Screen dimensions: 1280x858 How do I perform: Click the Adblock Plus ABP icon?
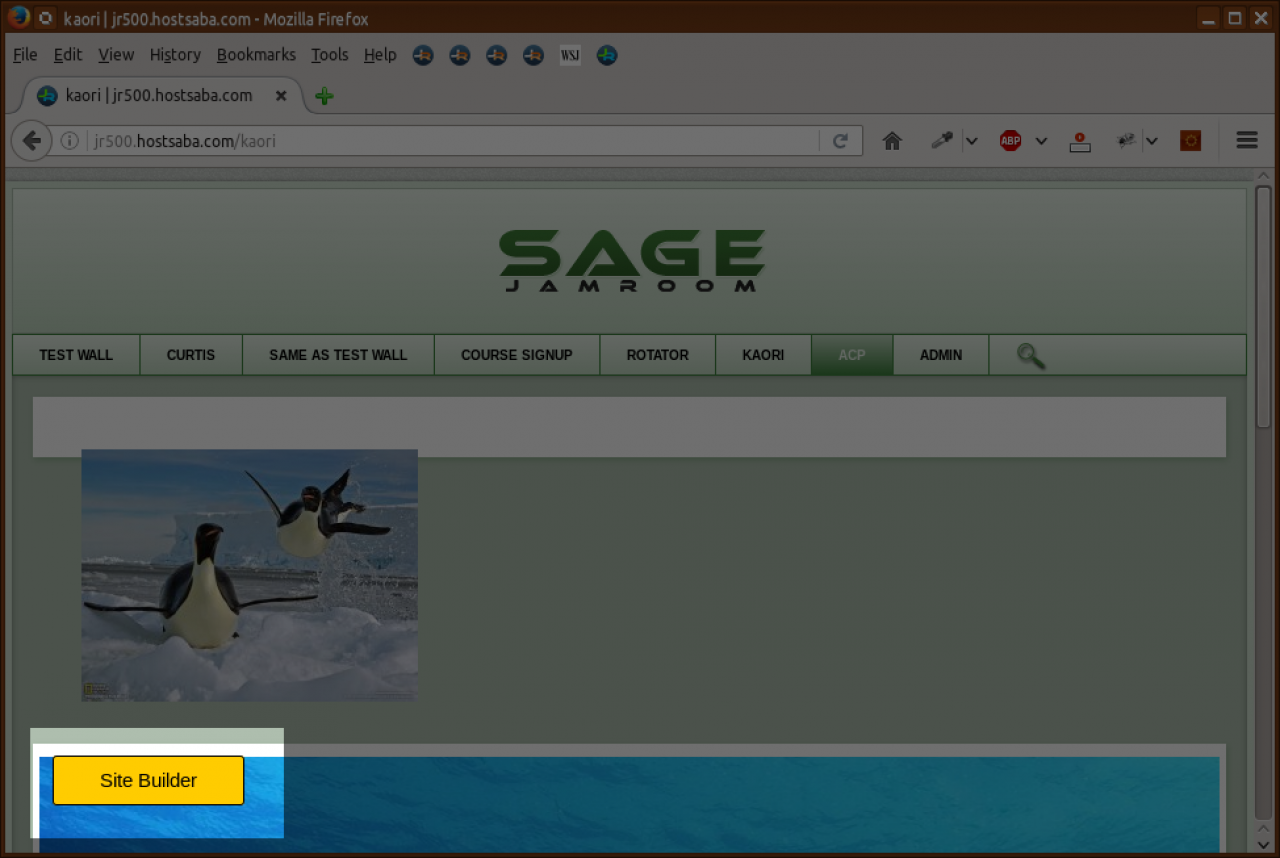[1010, 141]
